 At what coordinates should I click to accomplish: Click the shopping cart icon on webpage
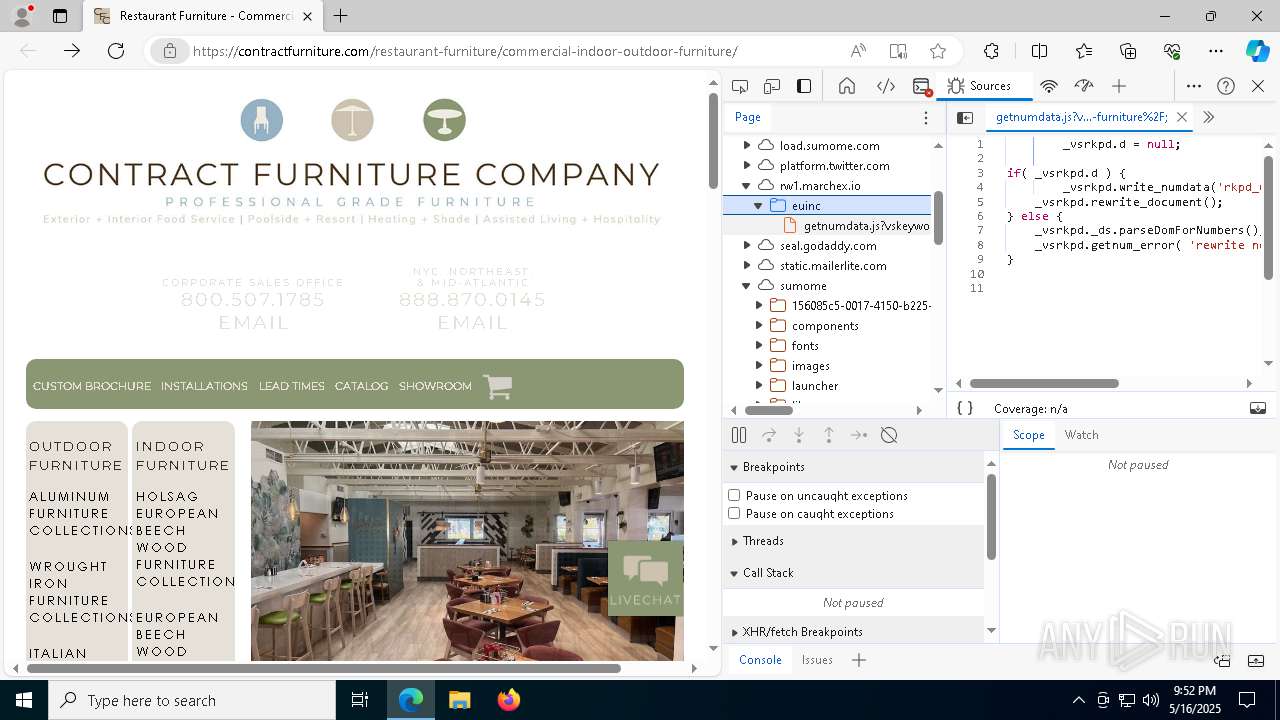[x=498, y=386]
